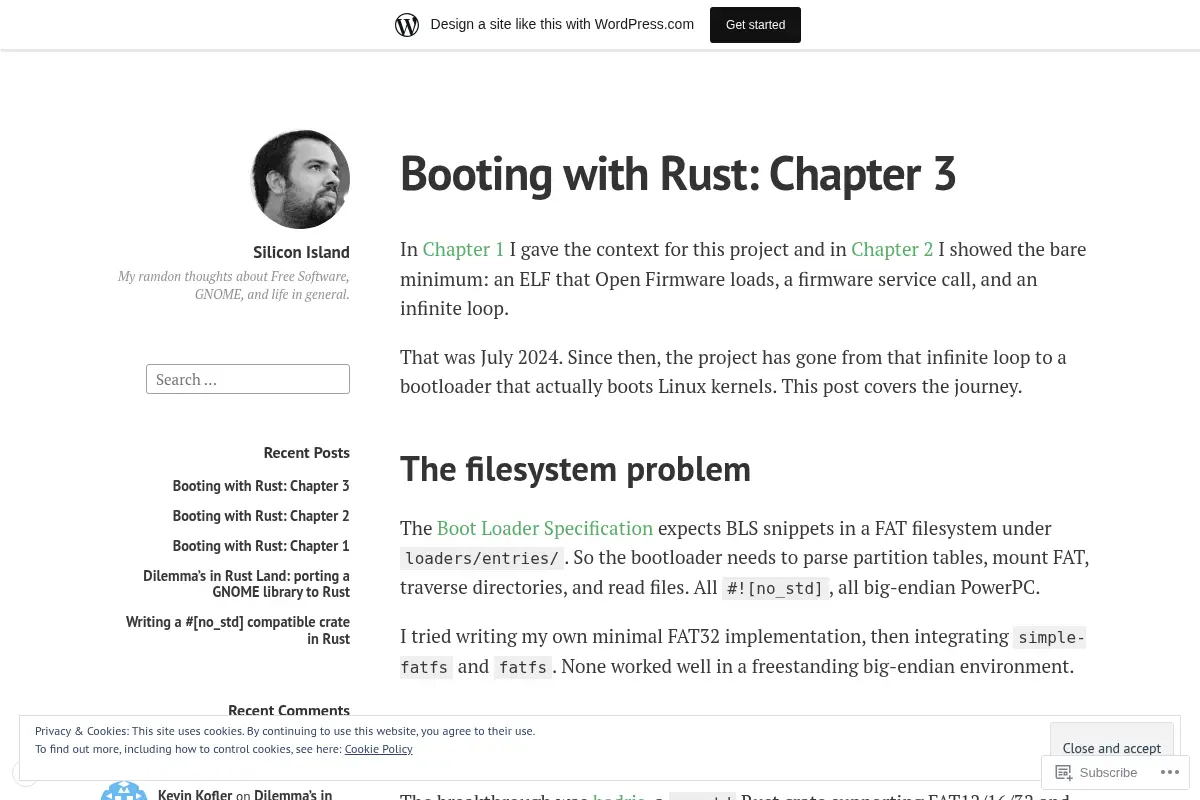Click the Booting with Rust: Chapter 3 heading

point(678,173)
